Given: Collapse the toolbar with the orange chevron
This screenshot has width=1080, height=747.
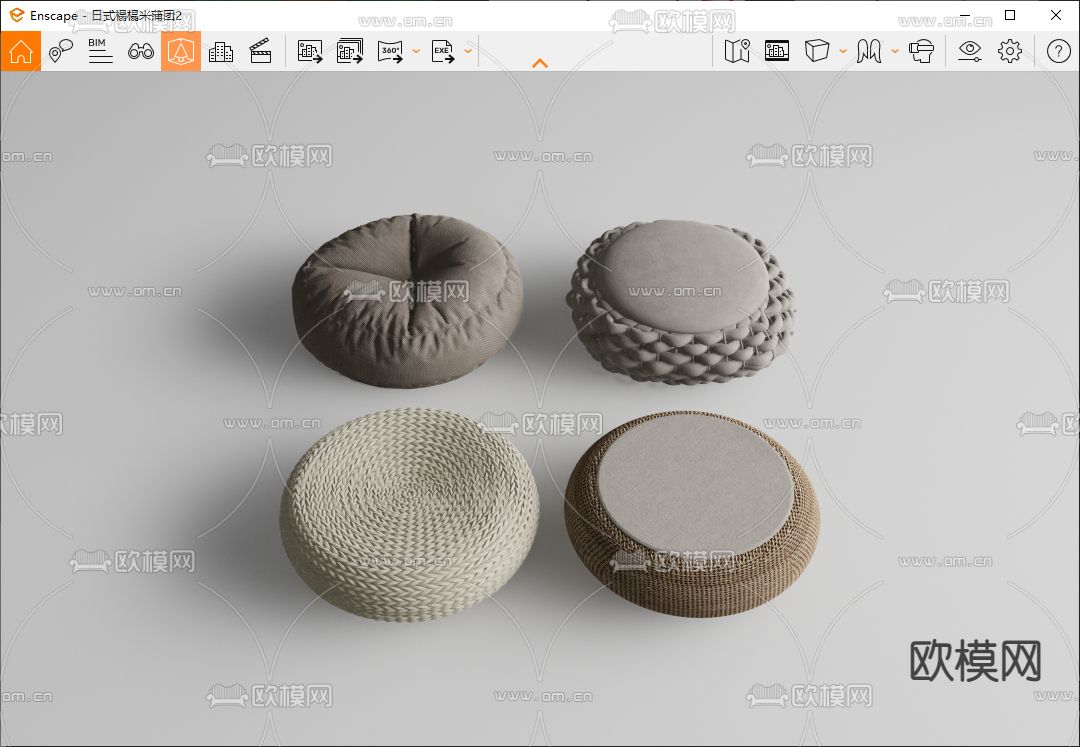Looking at the screenshot, I should pos(540,63).
